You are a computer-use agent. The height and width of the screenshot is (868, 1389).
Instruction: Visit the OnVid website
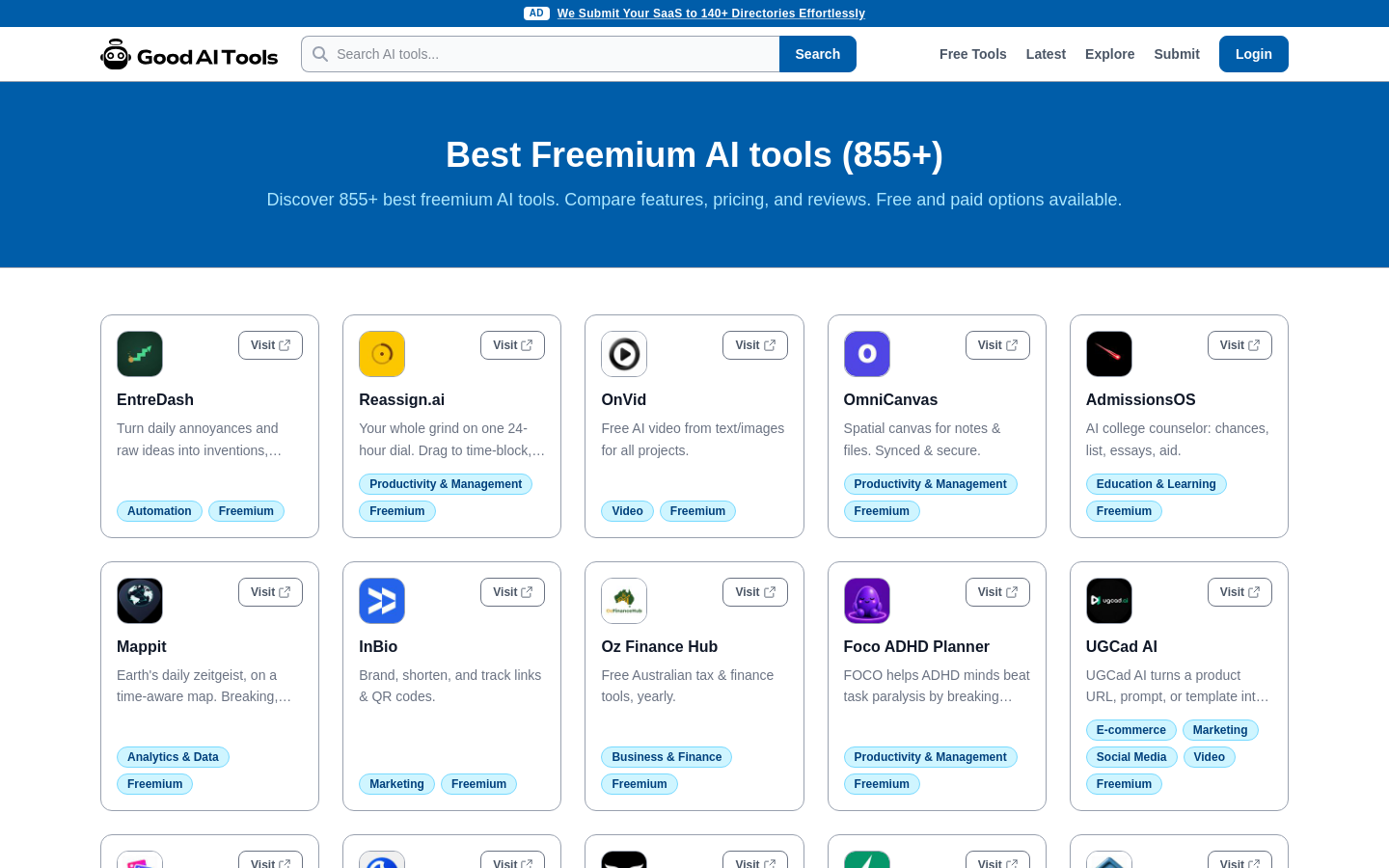click(755, 345)
